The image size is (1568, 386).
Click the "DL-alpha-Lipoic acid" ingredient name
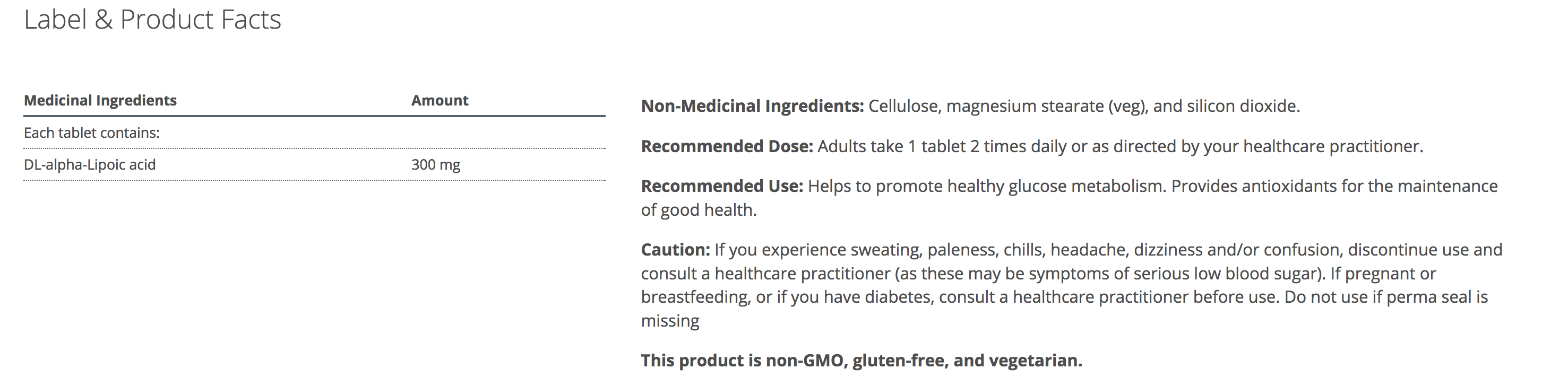pyautogui.click(x=90, y=165)
